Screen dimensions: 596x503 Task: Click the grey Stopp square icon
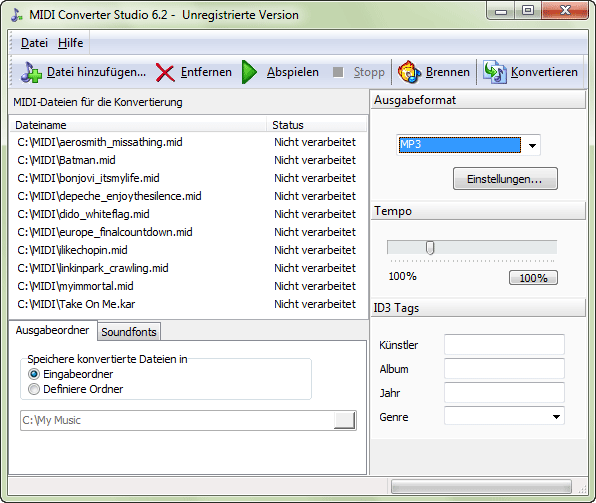[338, 72]
